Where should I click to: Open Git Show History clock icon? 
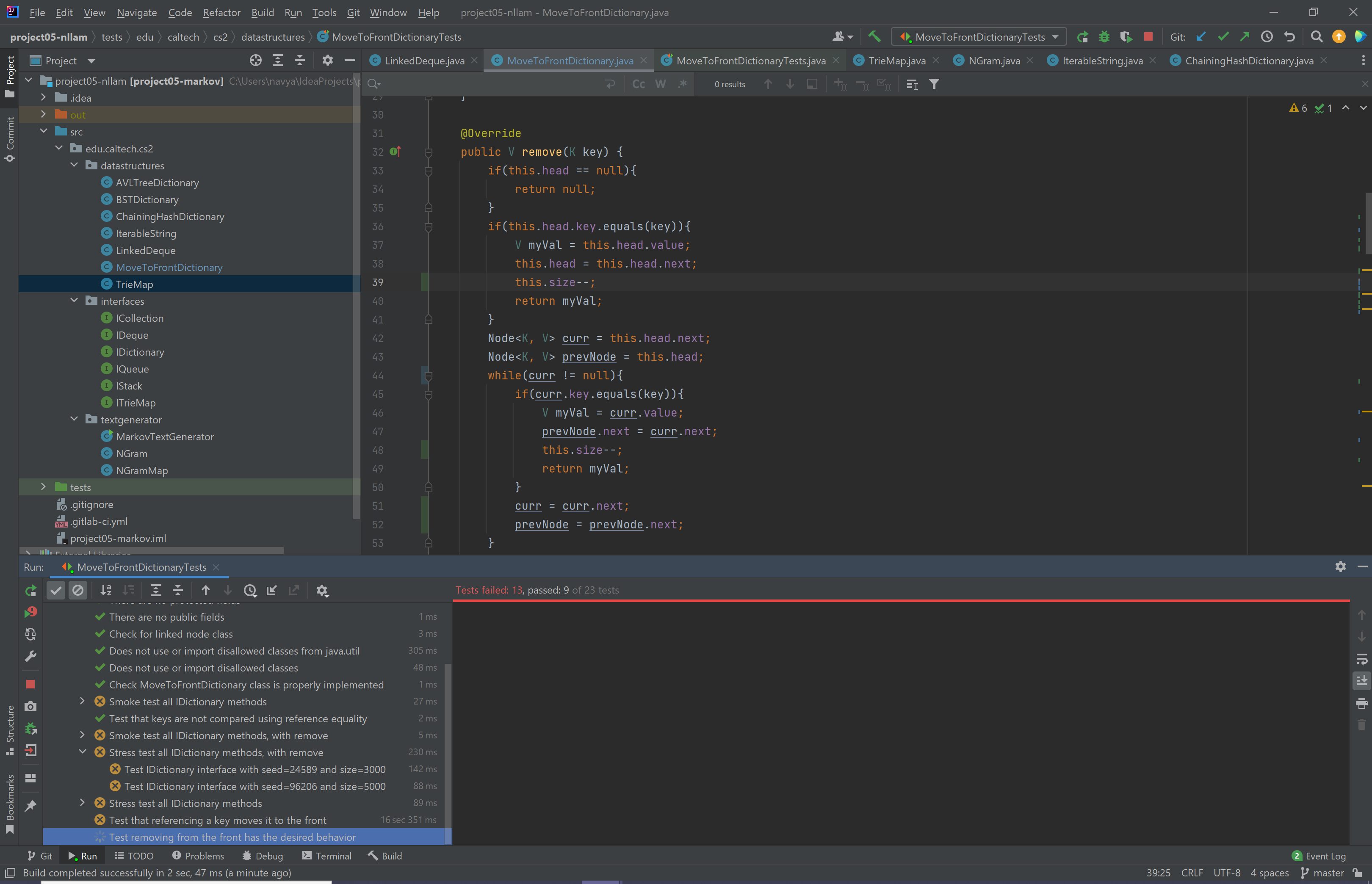(x=1267, y=37)
